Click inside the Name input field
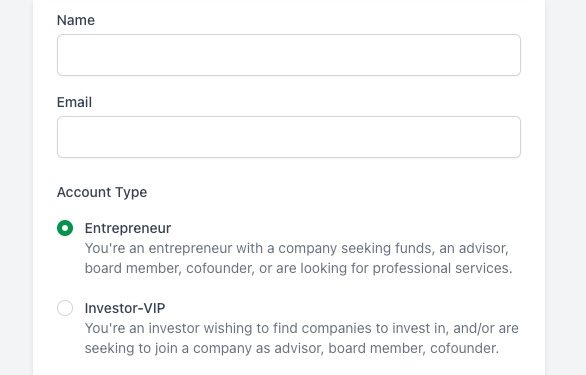 [x=289, y=55]
